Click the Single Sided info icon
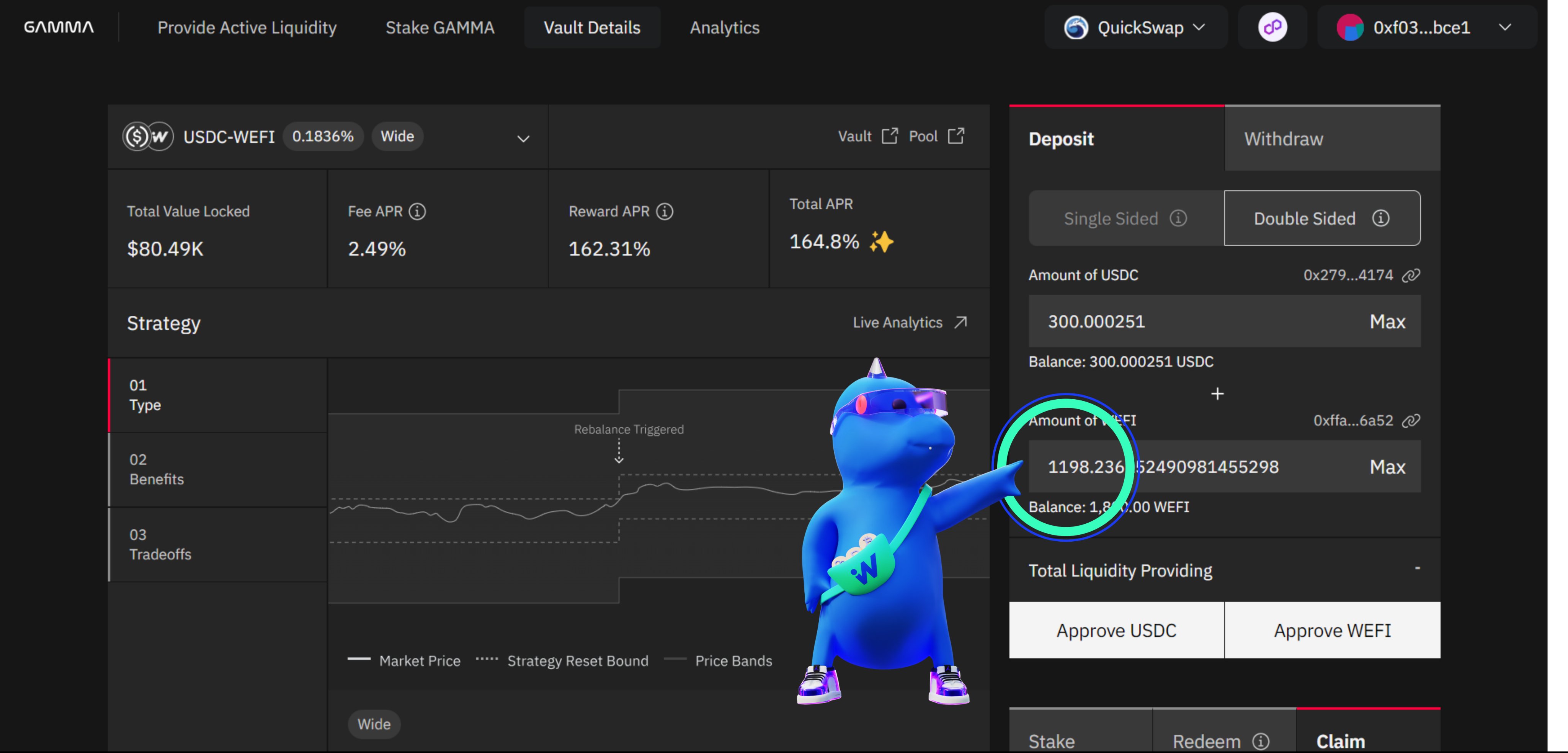Screen dimensions: 1568x753 pos(1178,218)
